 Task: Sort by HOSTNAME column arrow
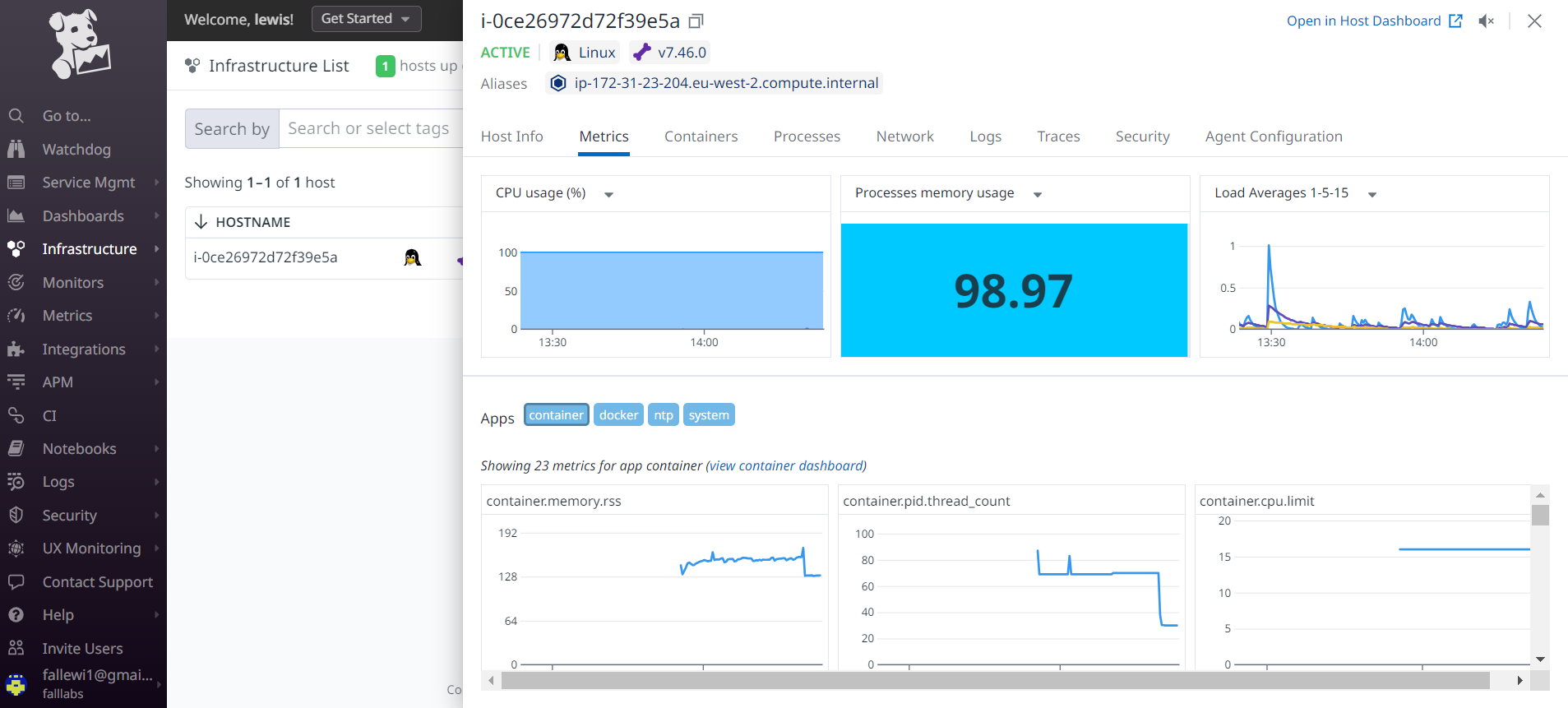pos(201,222)
